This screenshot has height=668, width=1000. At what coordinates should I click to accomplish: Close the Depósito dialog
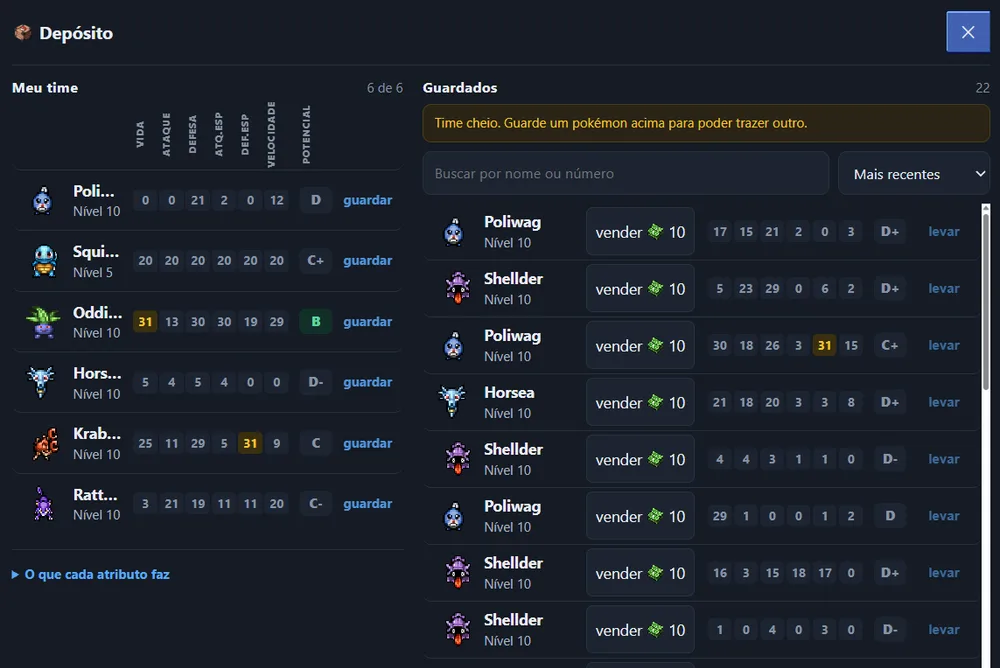pyautogui.click(x=967, y=32)
